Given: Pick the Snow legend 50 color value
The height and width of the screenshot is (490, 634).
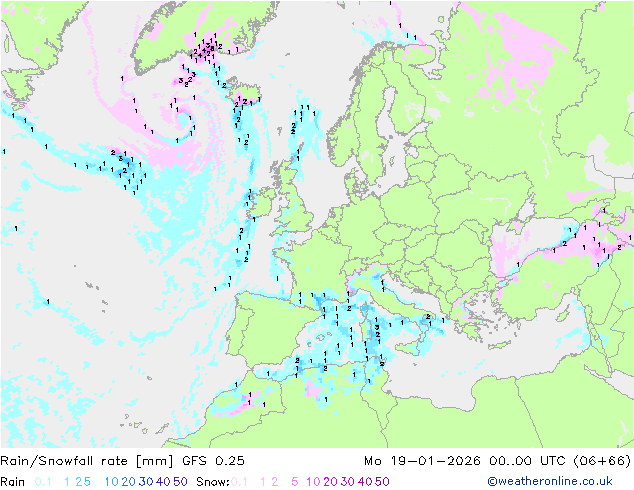Looking at the screenshot, I should [382, 482].
